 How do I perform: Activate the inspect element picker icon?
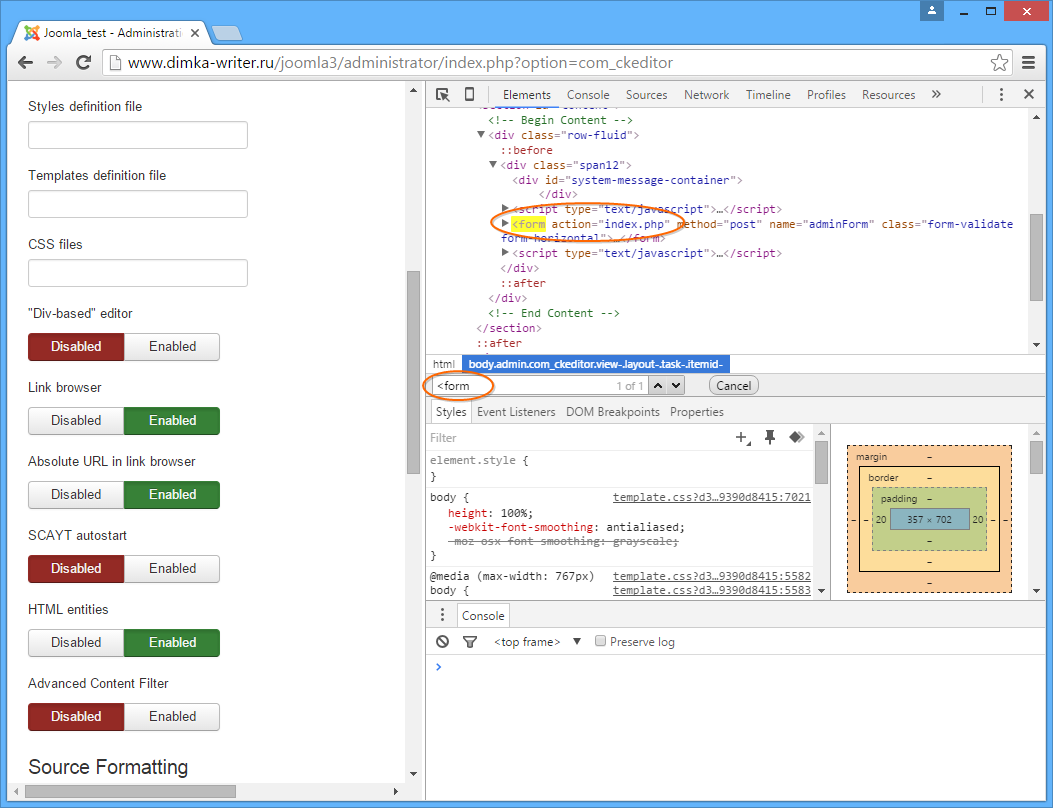pyautogui.click(x=442, y=95)
